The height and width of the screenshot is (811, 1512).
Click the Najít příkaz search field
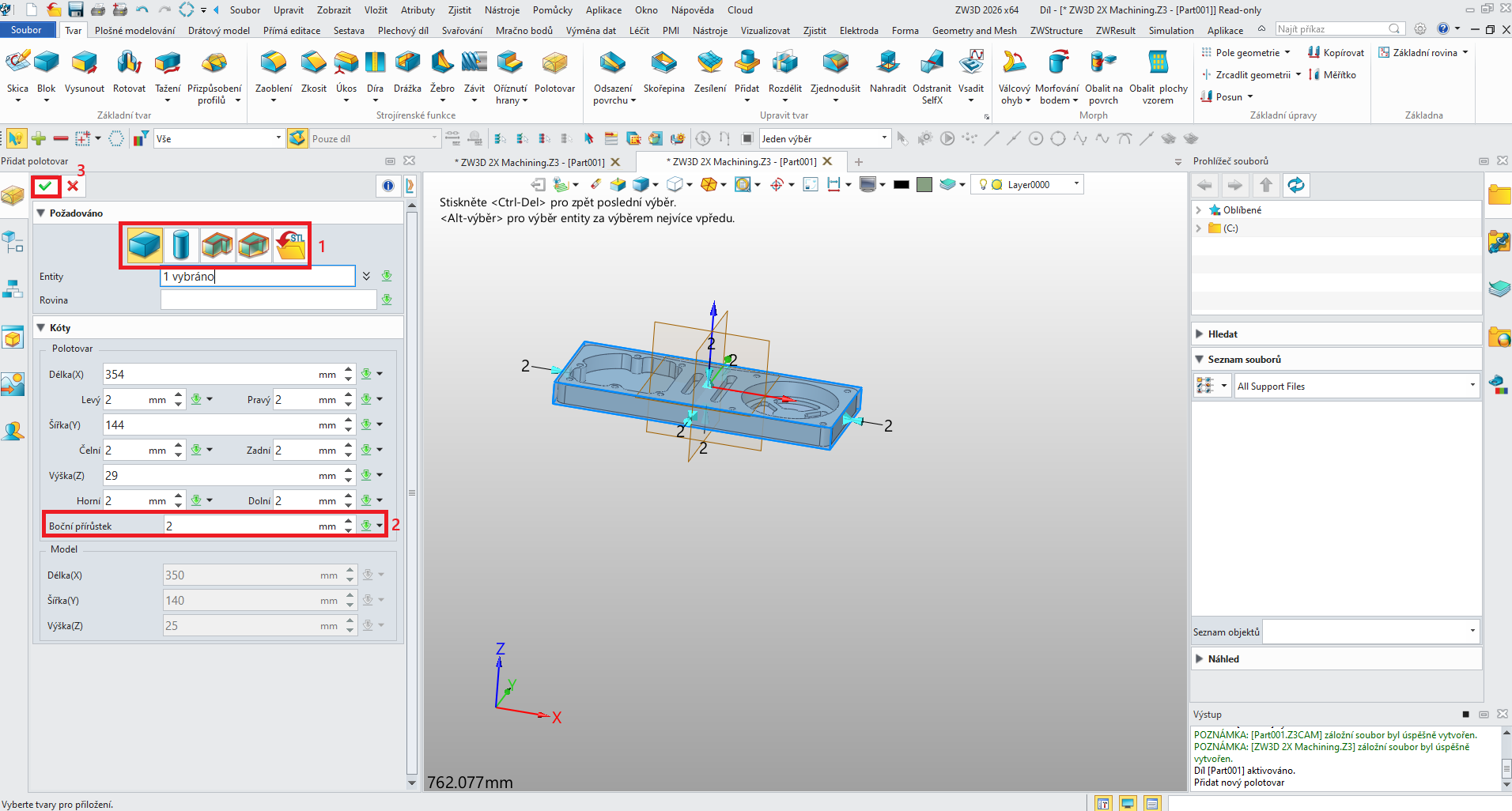[x=1339, y=29]
